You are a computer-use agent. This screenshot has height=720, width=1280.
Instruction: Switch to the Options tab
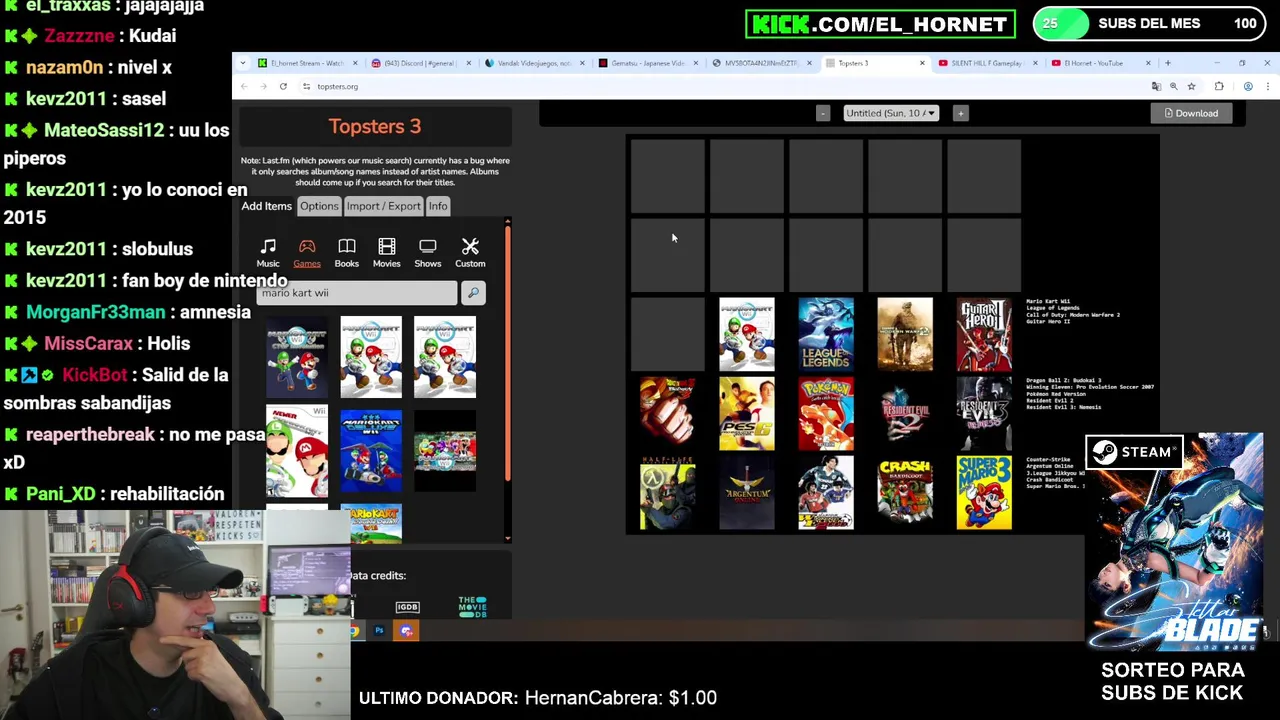(x=319, y=206)
